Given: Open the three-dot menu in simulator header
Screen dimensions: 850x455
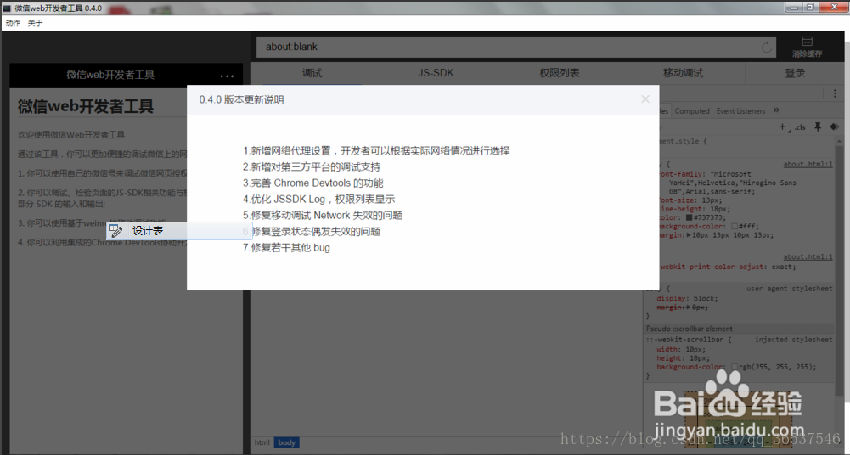Looking at the screenshot, I should click(227, 75).
